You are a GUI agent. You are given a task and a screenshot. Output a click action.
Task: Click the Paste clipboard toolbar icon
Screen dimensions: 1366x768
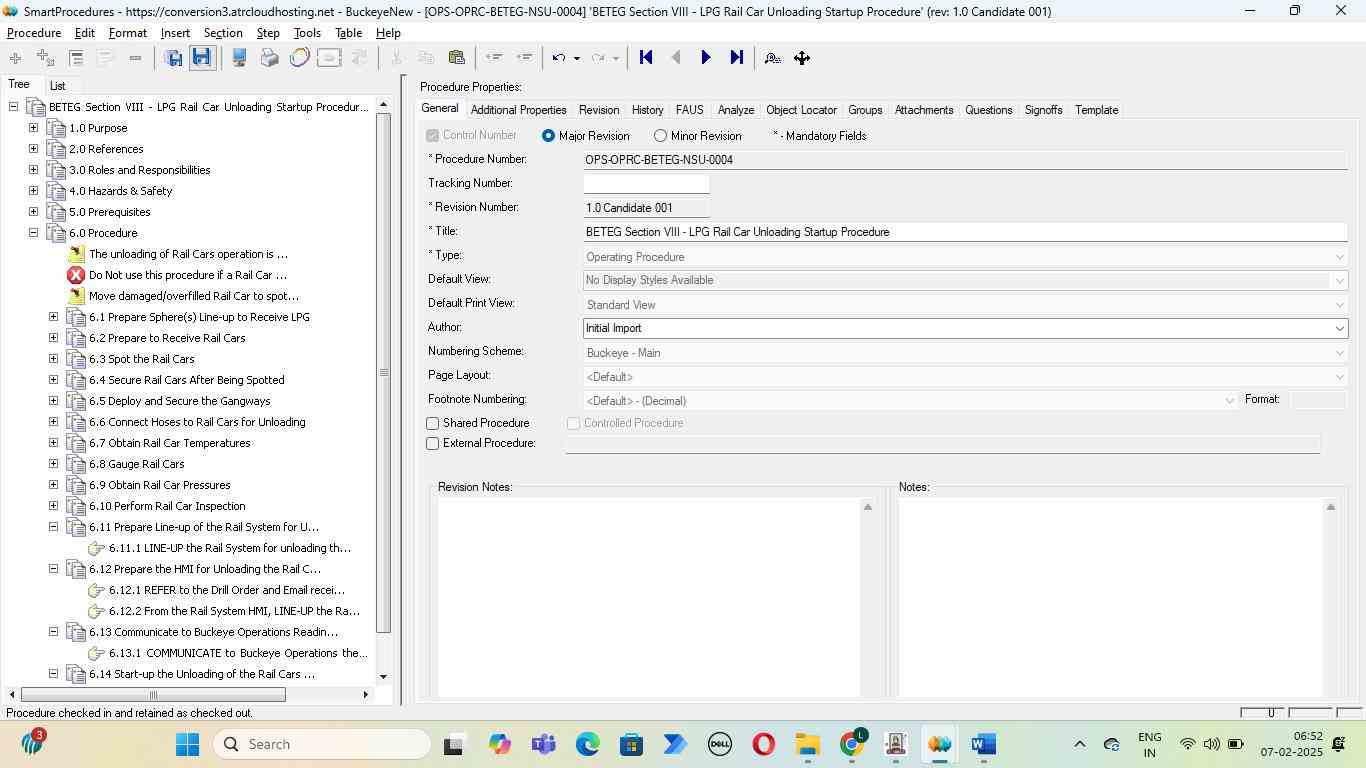click(457, 58)
